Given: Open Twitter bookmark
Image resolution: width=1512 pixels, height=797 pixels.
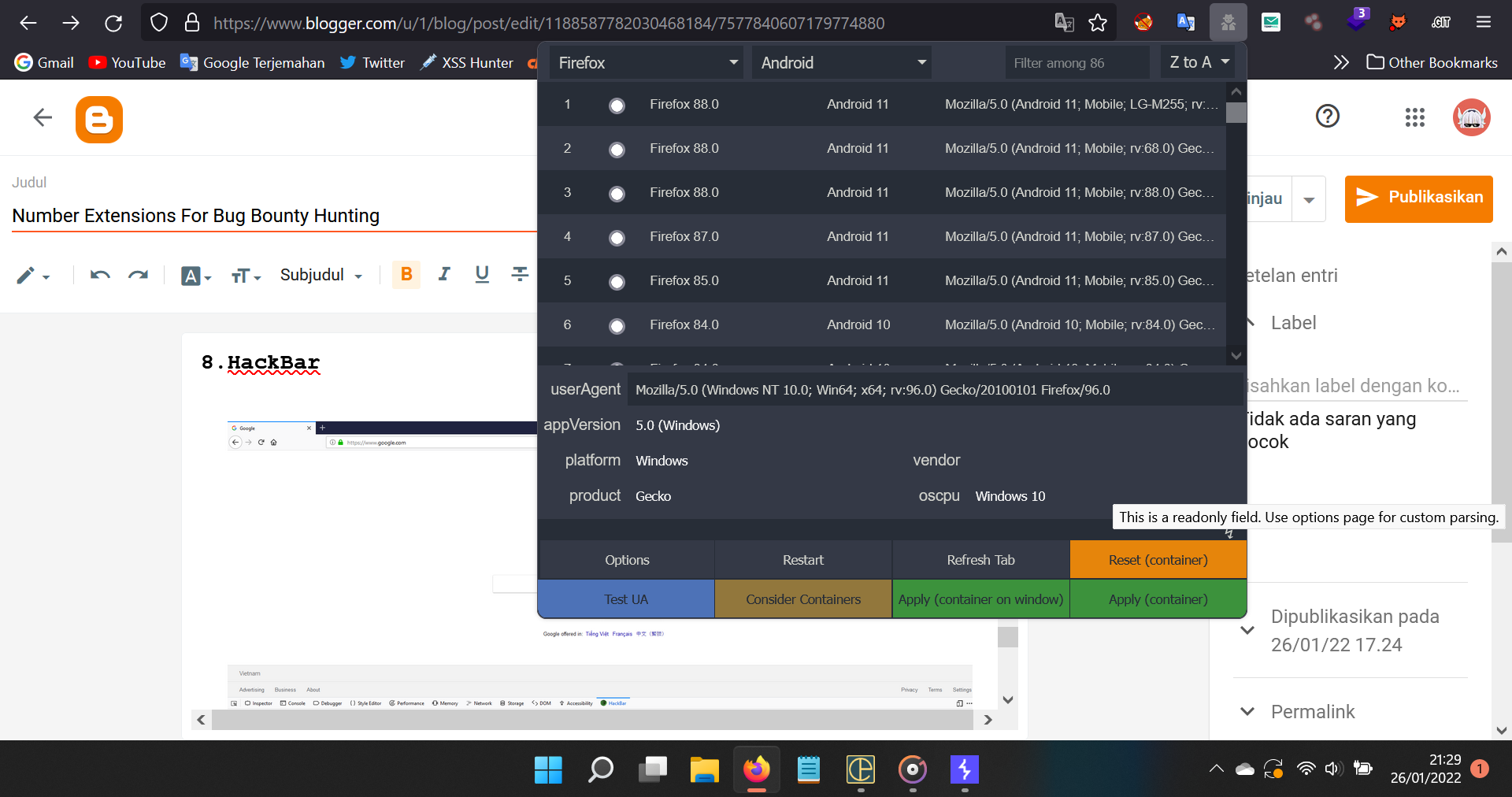Looking at the screenshot, I should coord(372,62).
